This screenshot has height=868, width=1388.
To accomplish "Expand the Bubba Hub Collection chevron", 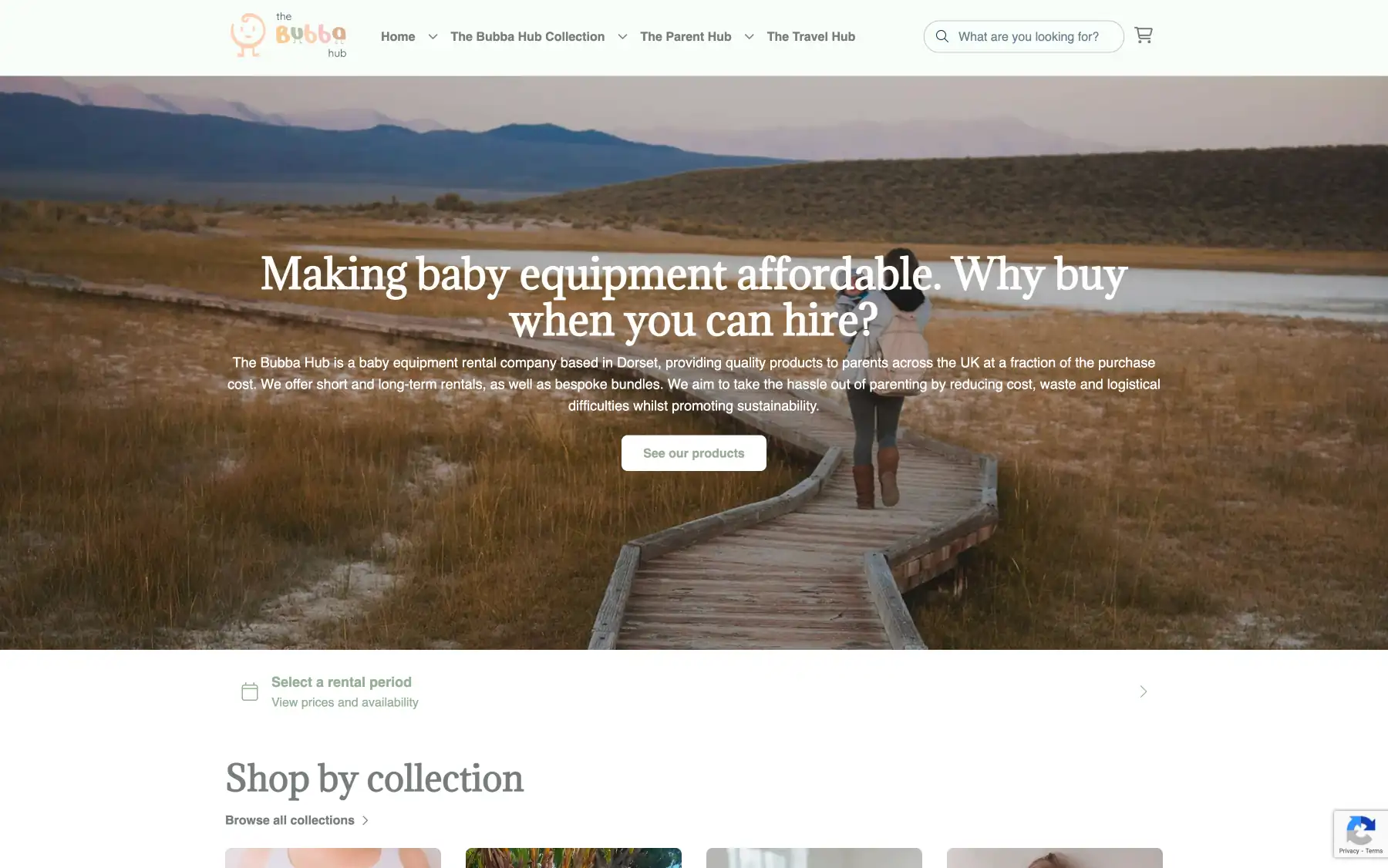I will click(622, 36).
